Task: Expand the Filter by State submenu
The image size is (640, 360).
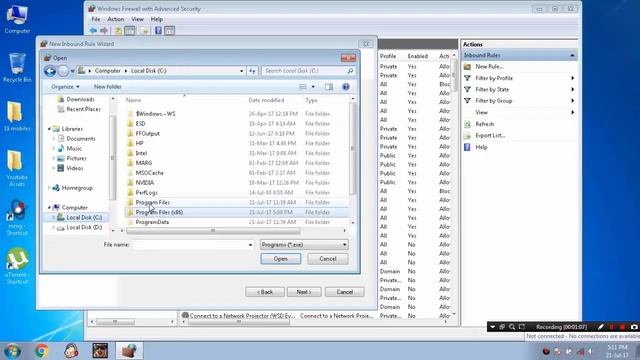Action: (x=573, y=89)
